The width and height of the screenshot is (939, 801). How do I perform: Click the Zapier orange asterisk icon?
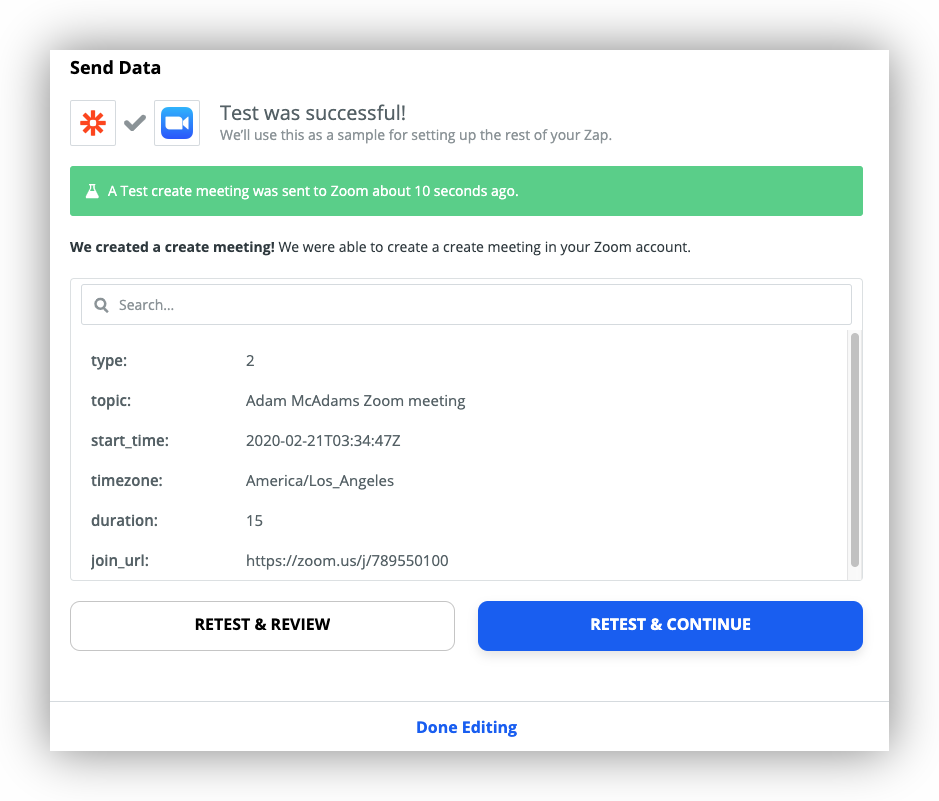pyautogui.click(x=93, y=123)
